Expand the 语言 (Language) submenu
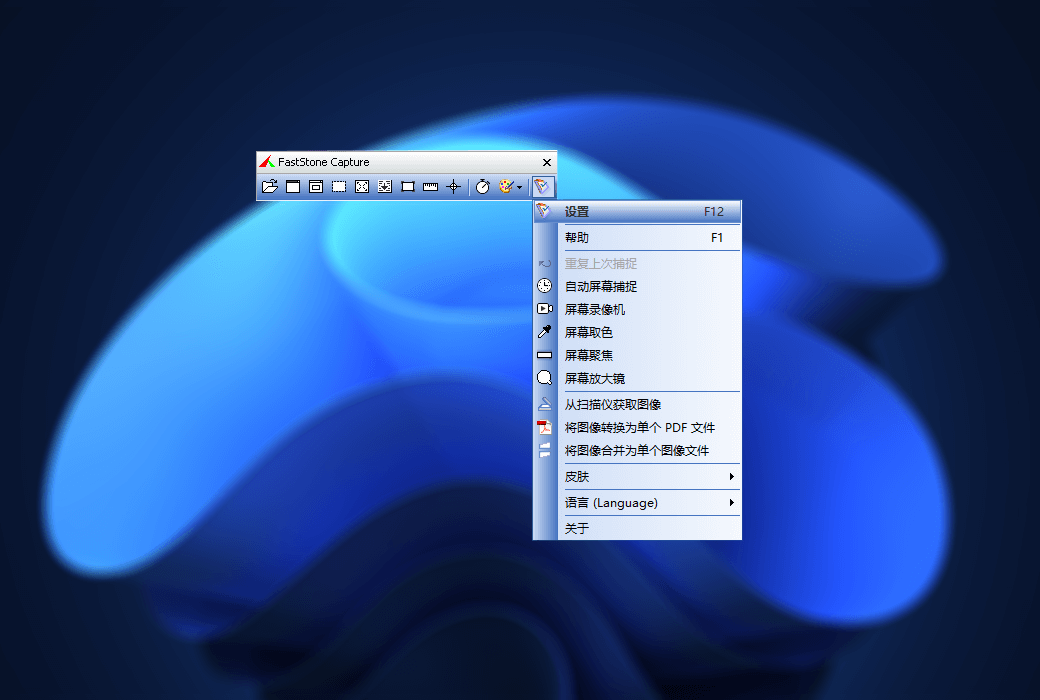Screen dimensions: 1040x700 click(637, 502)
